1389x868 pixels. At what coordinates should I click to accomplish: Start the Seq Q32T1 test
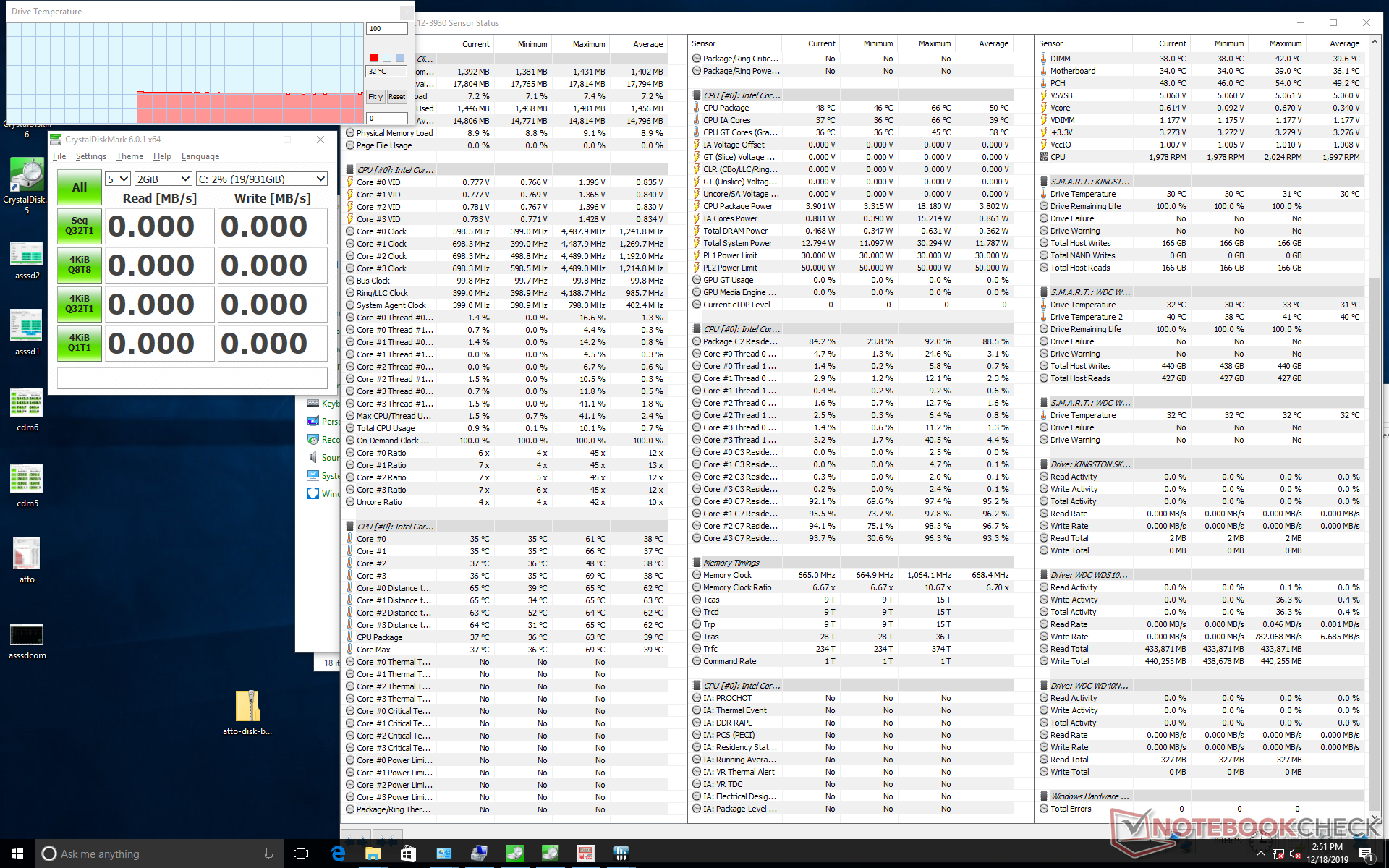80,226
